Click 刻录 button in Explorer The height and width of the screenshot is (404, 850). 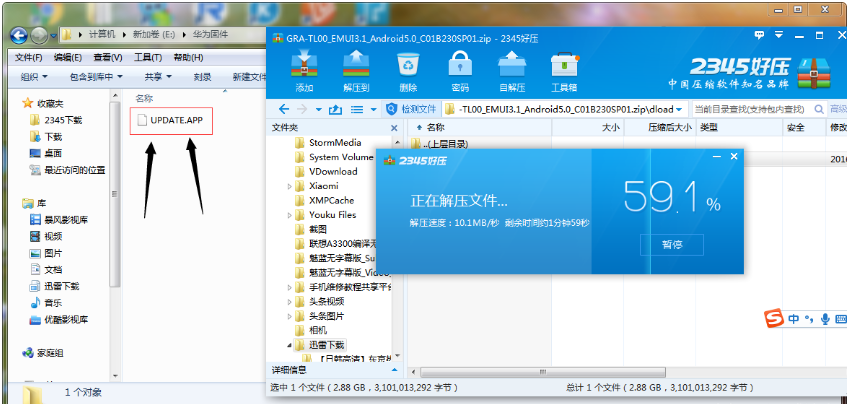202,77
